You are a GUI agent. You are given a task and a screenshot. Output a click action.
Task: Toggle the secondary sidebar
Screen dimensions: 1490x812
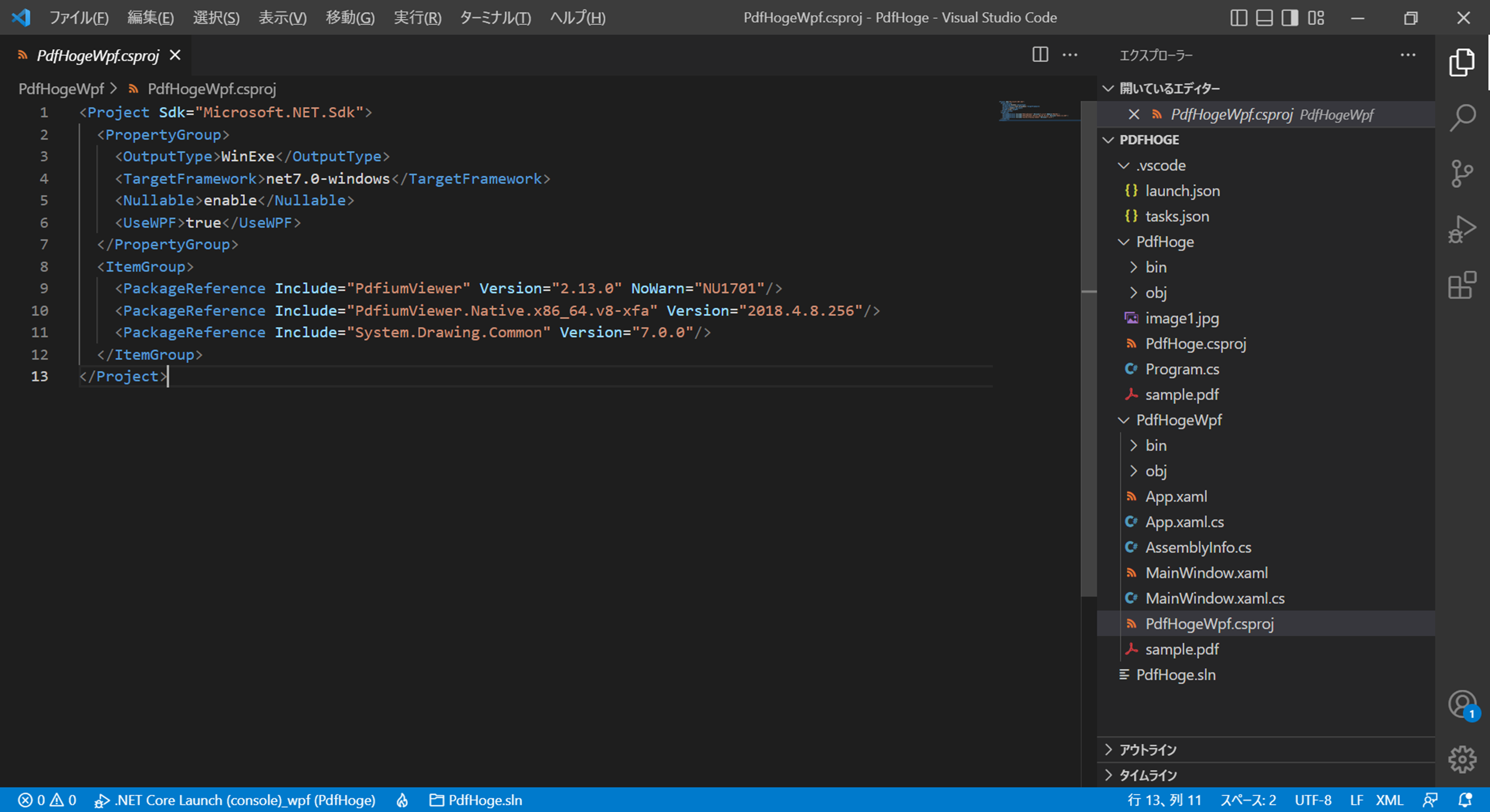[x=1289, y=18]
